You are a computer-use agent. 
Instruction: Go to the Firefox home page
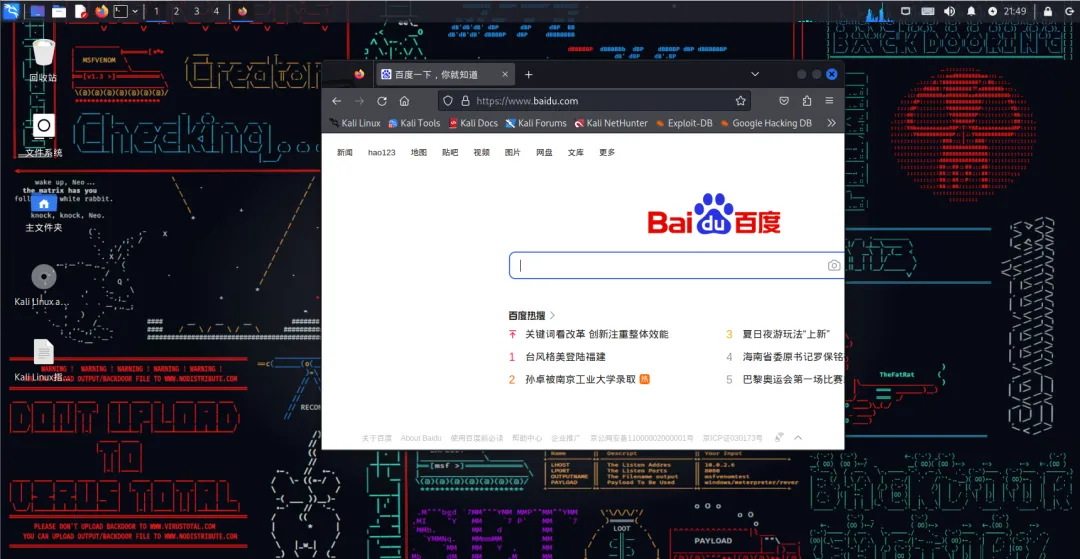click(x=404, y=101)
